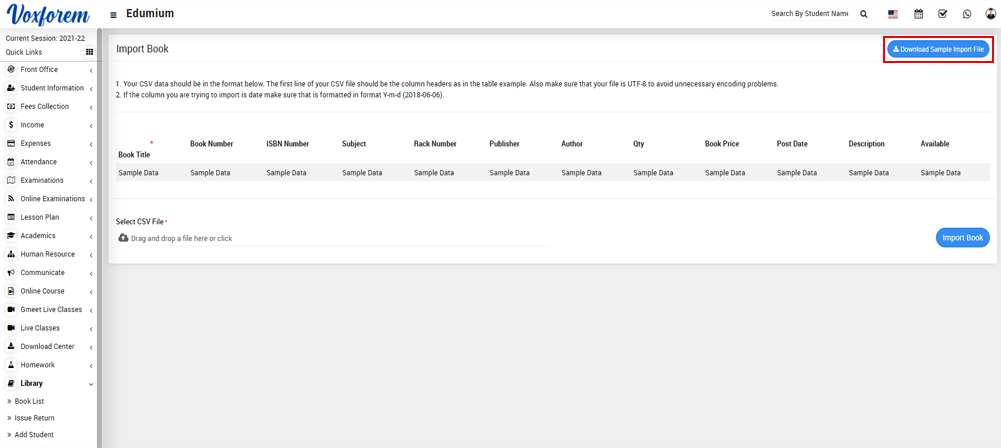Select Add Student in Library submenu
Image resolution: width=1001 pixels, height=448 pixels.
(34, 435)
